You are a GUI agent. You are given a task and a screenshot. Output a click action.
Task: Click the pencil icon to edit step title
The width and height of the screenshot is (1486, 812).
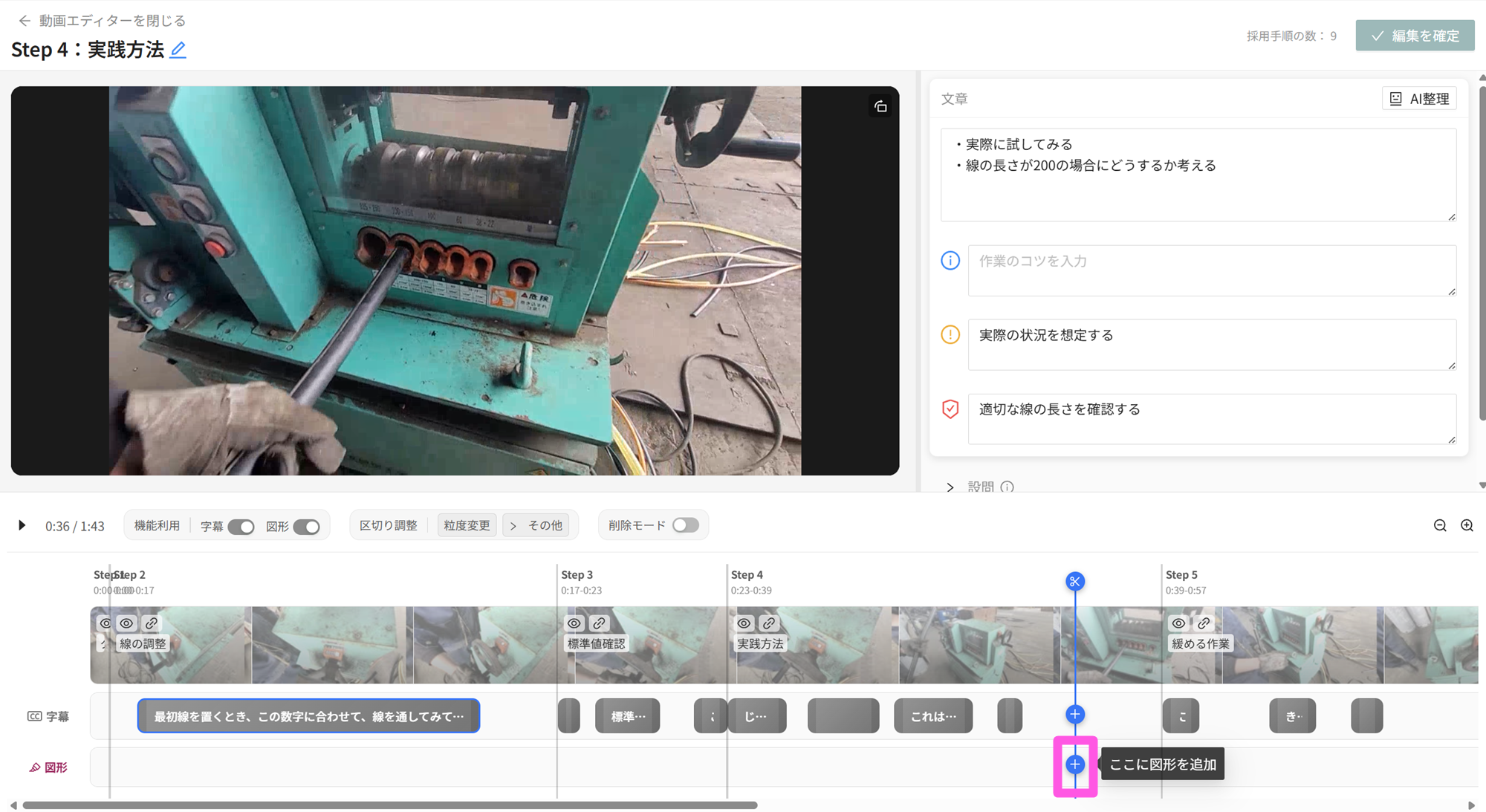(178, 50)
